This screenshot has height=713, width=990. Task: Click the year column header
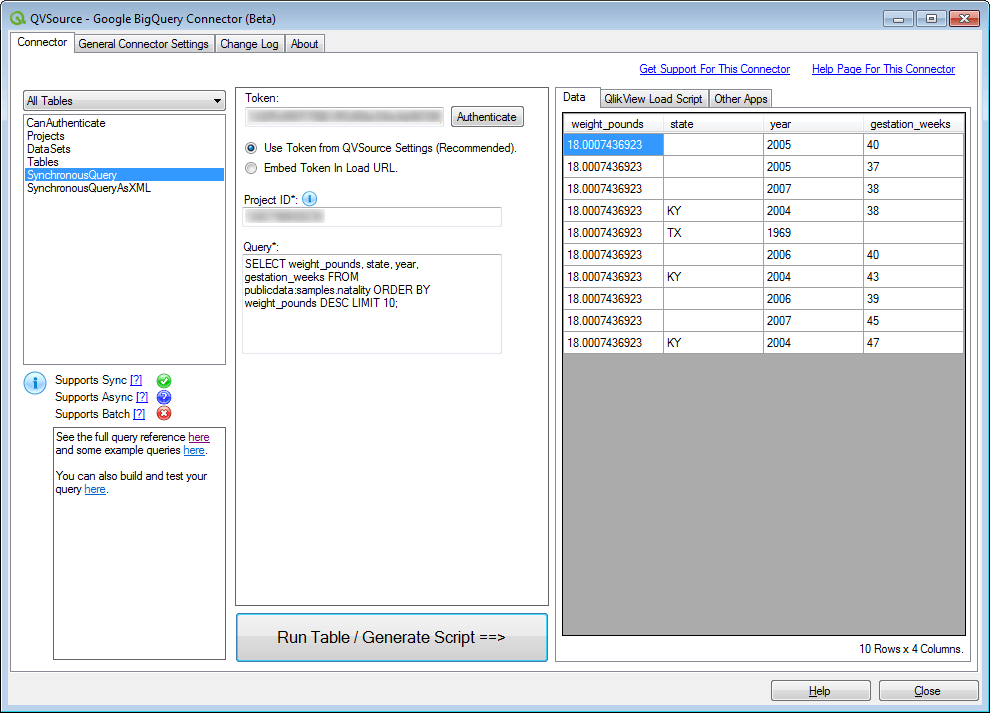pyautogui.click(x=813, y=124)
